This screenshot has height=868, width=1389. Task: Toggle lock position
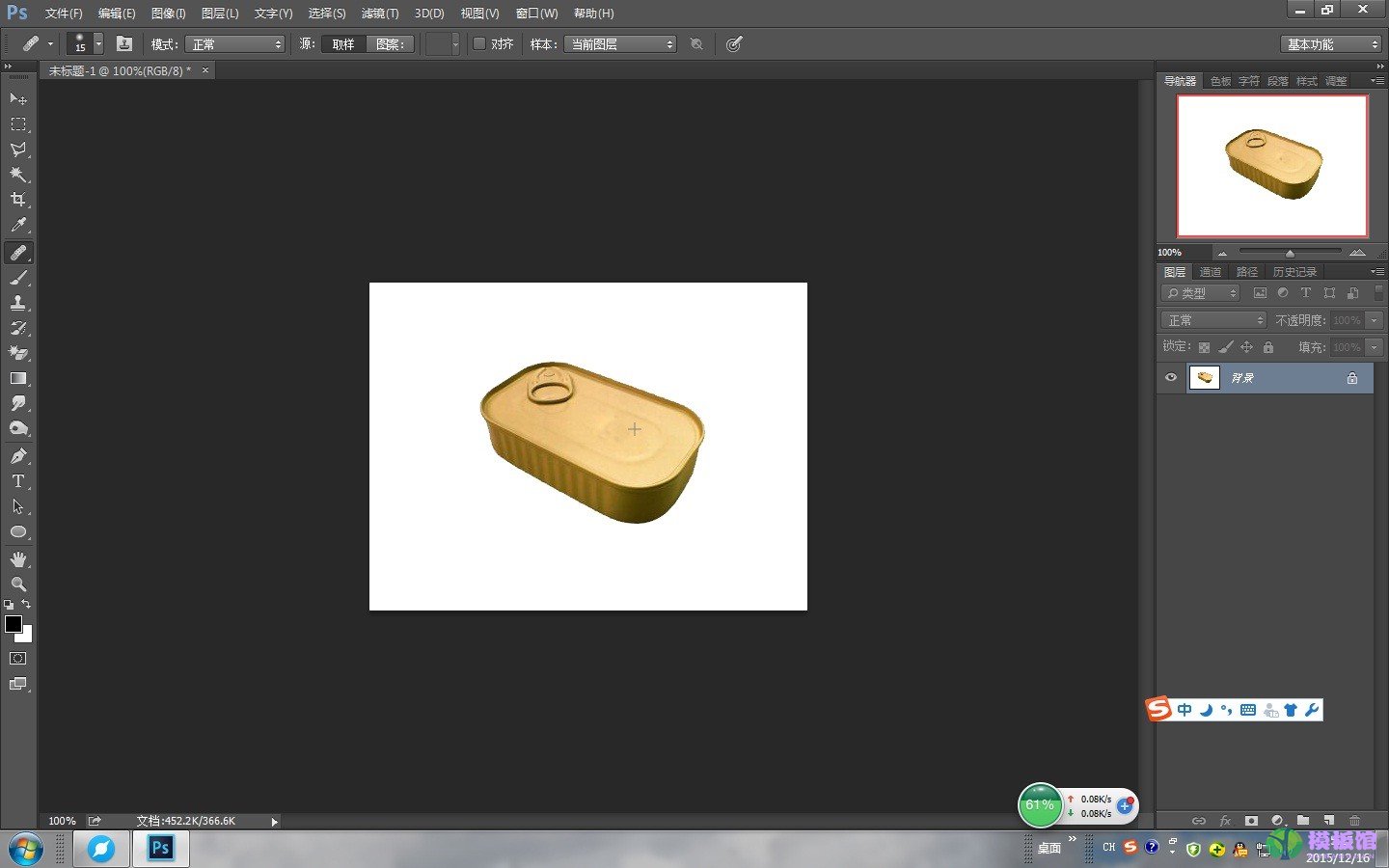1246,347
